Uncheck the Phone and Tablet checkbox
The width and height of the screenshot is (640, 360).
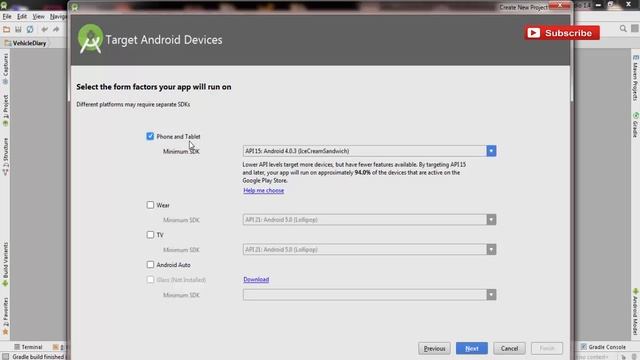pos(150,136)
